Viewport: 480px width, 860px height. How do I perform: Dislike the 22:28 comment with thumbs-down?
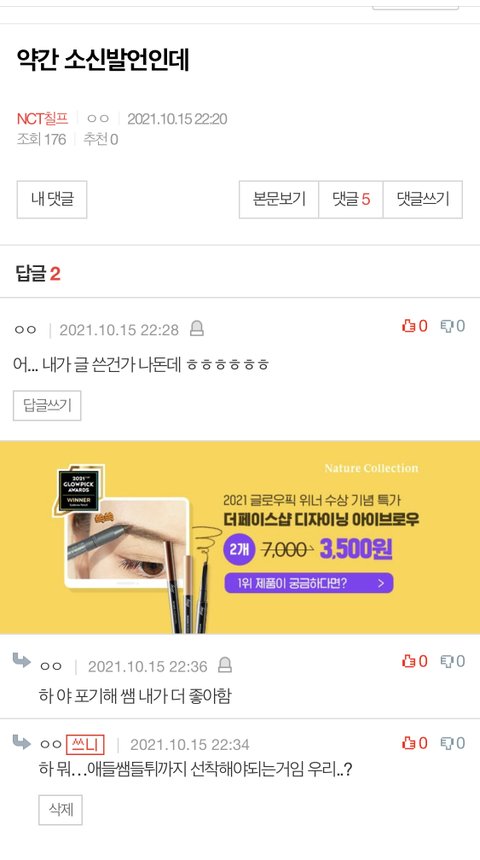point(453,326)
